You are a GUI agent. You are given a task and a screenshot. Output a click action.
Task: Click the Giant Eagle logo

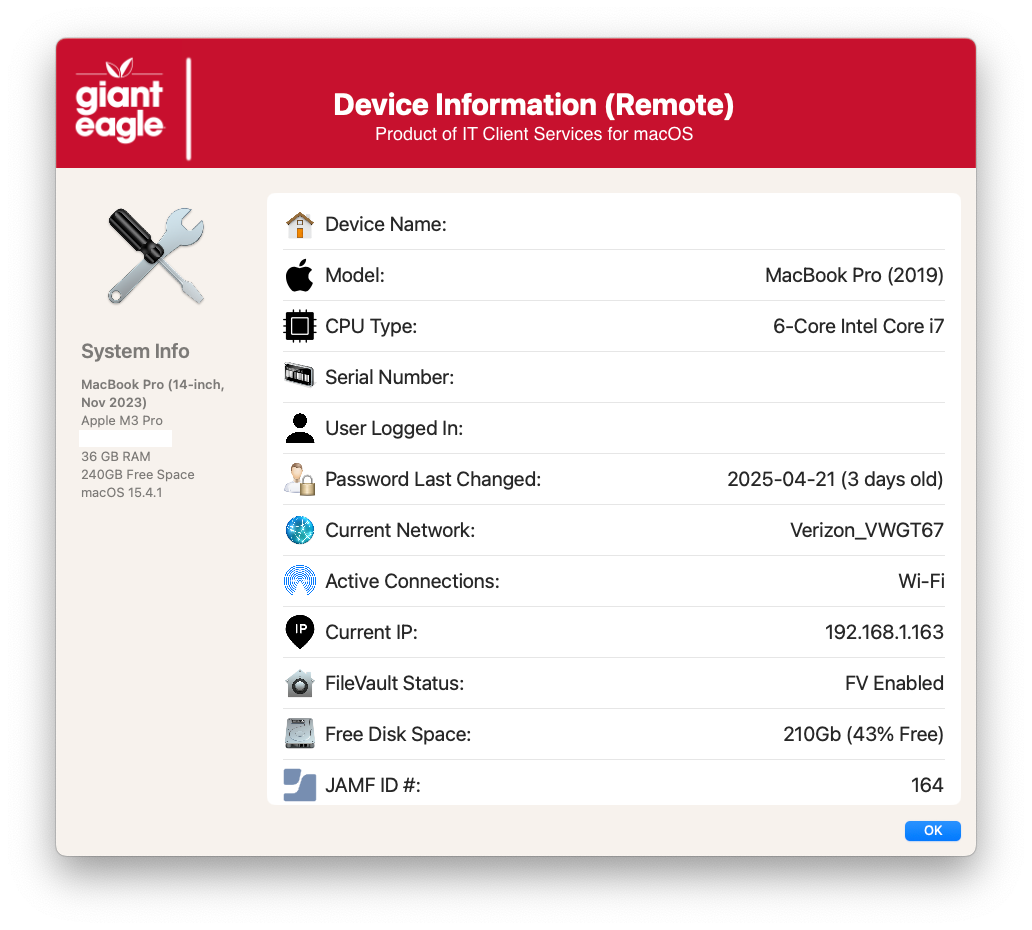point(119,100)
